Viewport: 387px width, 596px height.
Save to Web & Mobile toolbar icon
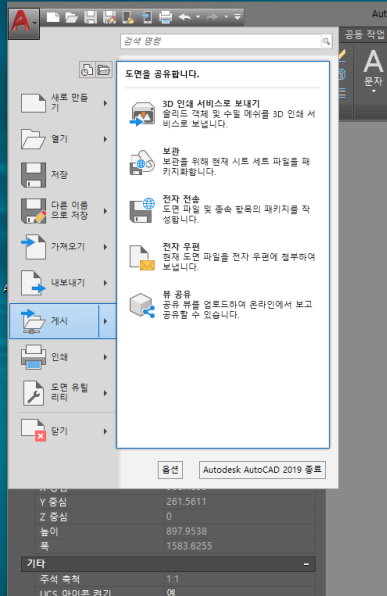point(147,17)
